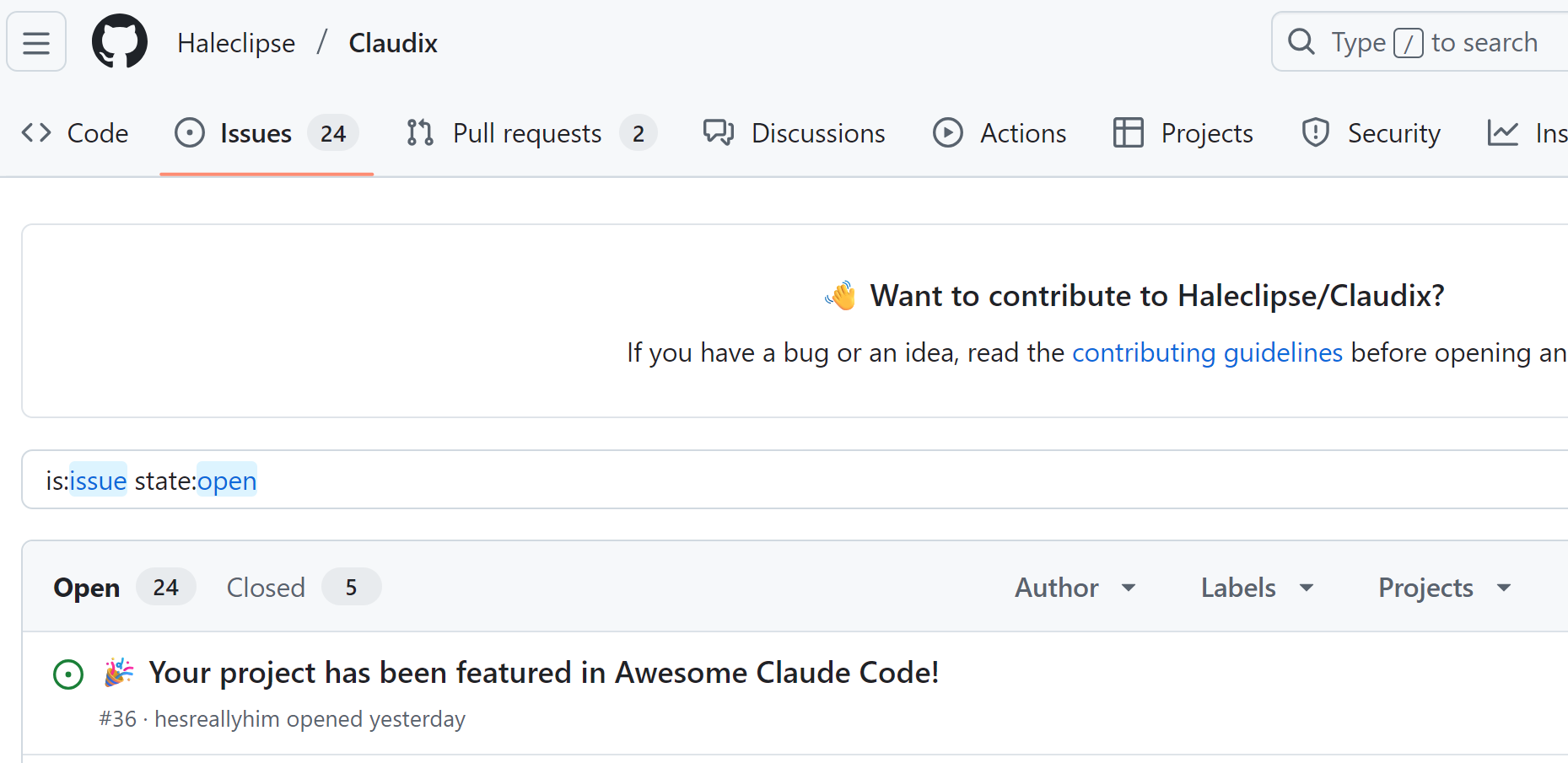Click the GitHub Octocat logo

click(120, 41)
